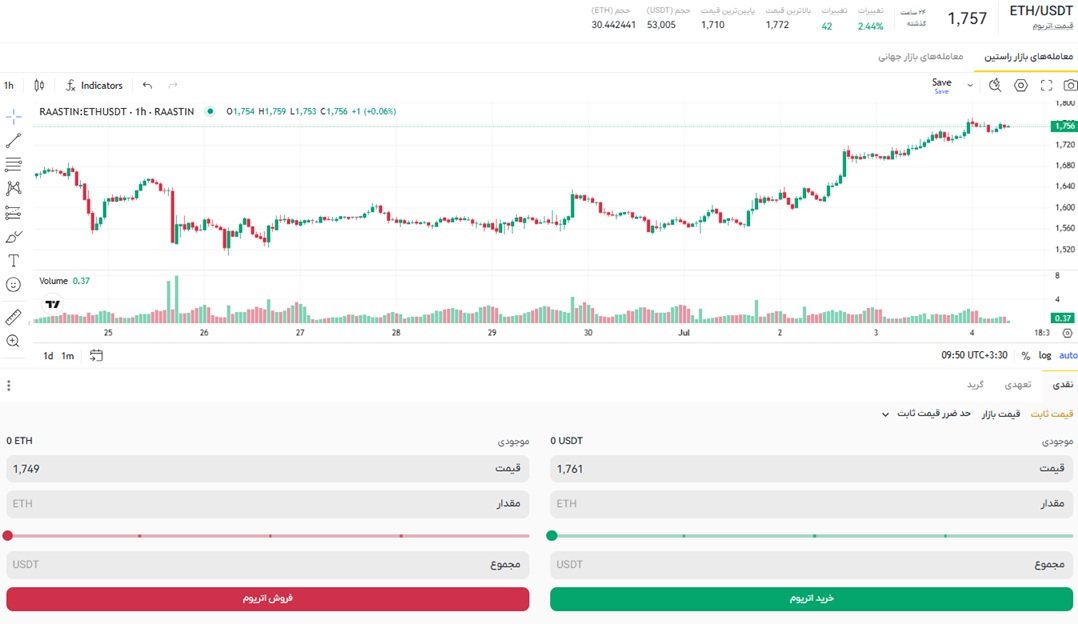Click the red sell amount slider handle
Viewport: 1078px width, 624px height.
pyautogui.click(x=8, y=535)
